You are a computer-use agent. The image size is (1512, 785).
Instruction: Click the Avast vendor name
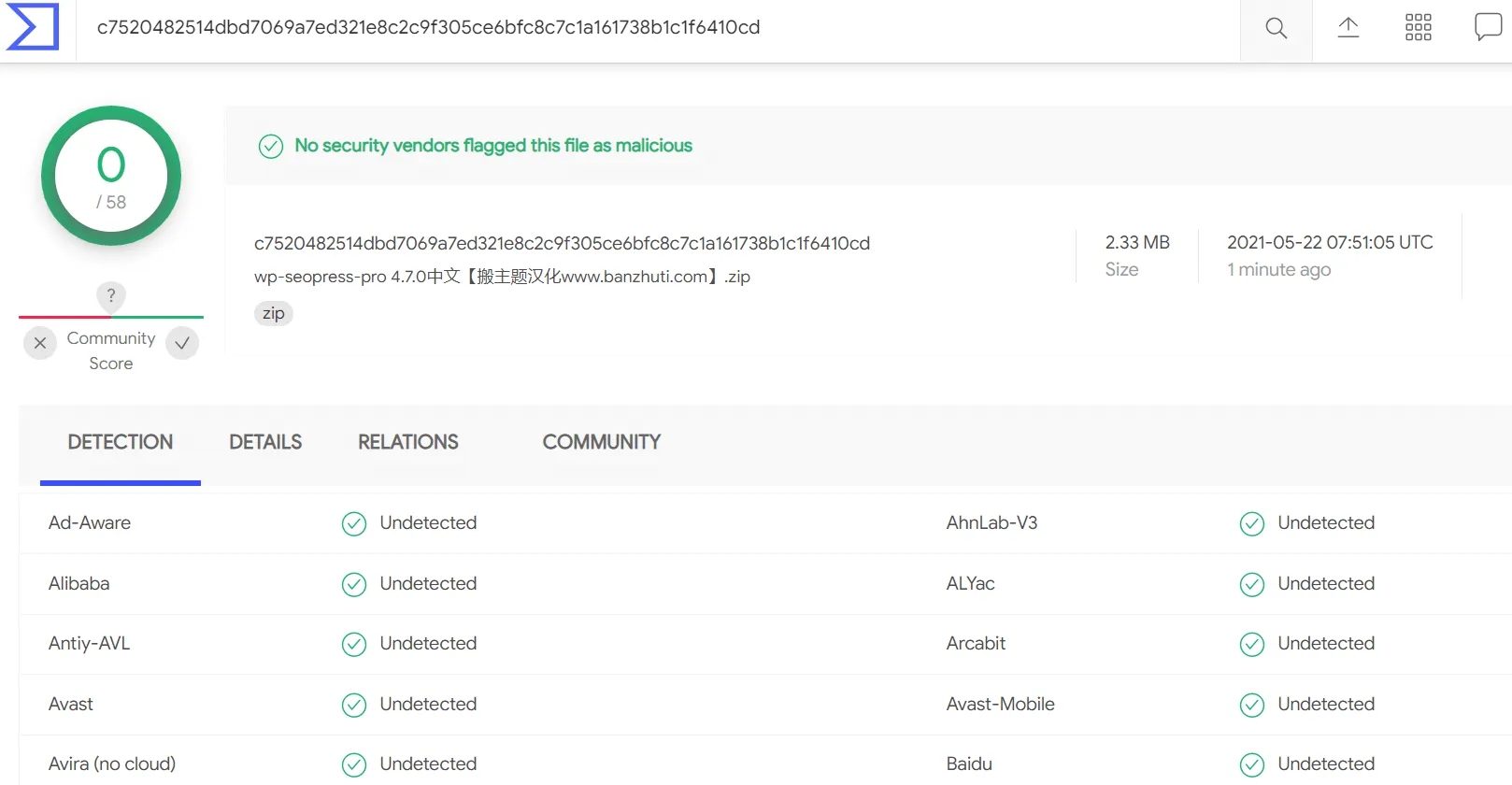pos(71,704)
